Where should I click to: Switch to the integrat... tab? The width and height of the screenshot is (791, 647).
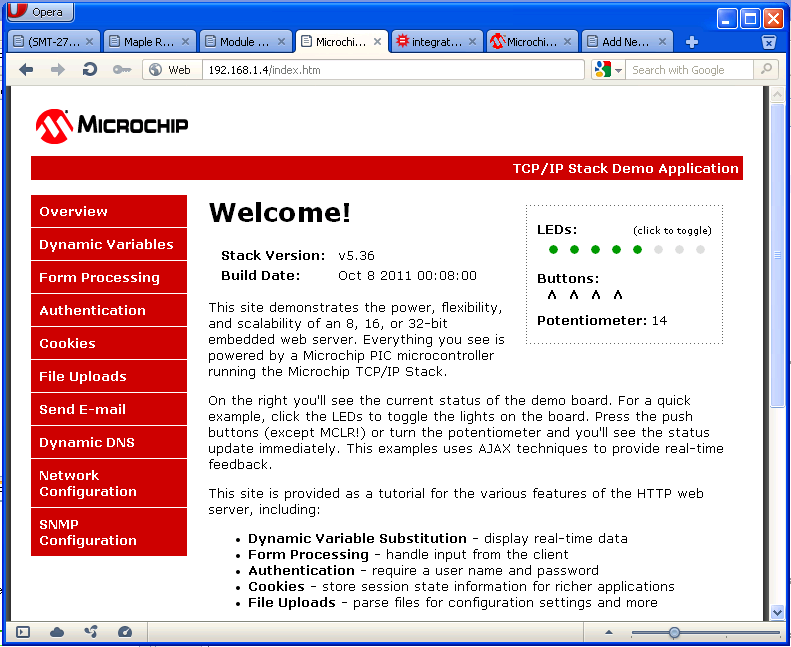click(436, 42)
